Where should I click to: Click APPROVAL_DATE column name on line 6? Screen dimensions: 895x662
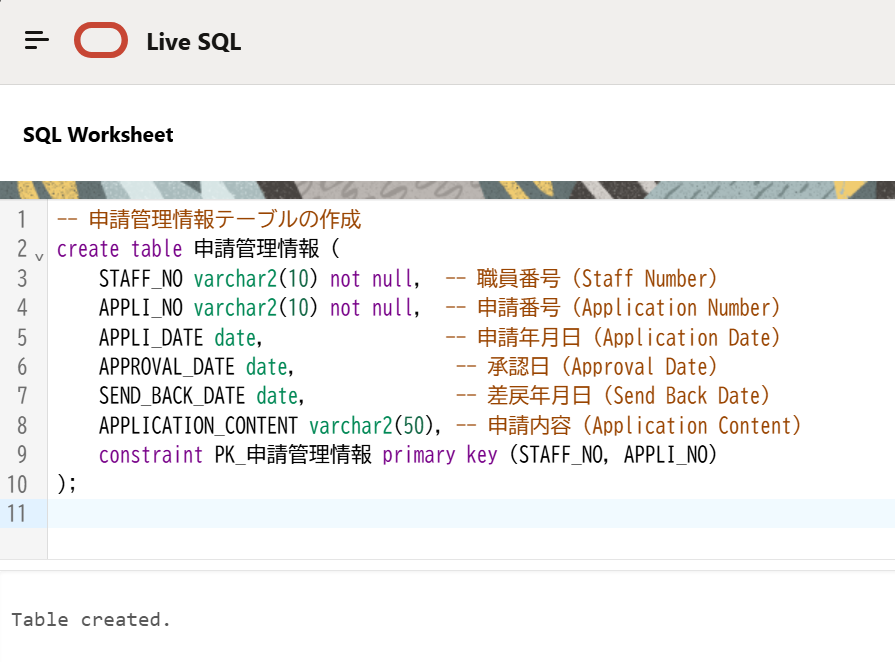[x=167, y=367]
